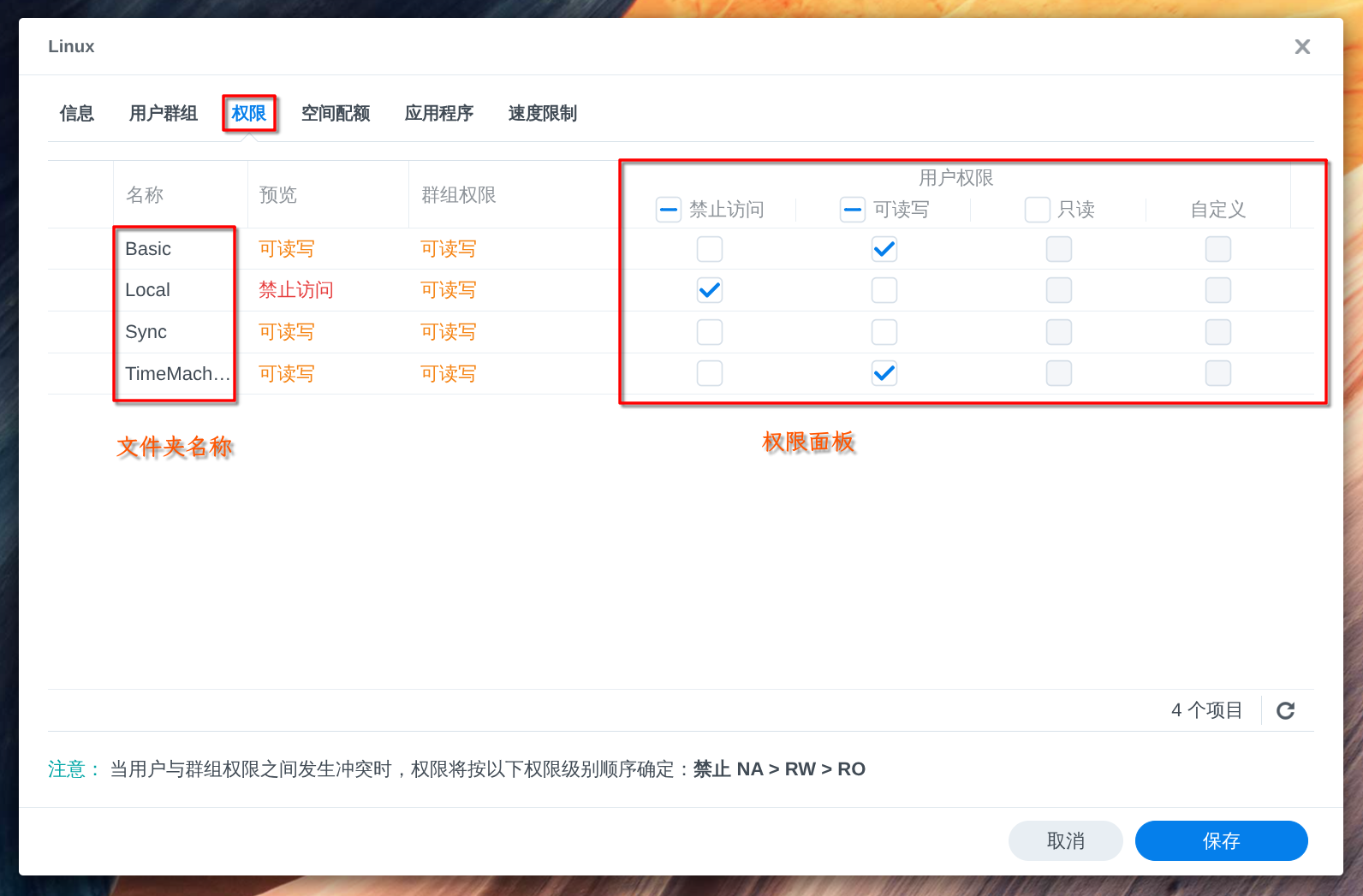The image size is (1363, 896).
Task: Check the 只读 header checkbox
Action: click(x=1038, y=210)
